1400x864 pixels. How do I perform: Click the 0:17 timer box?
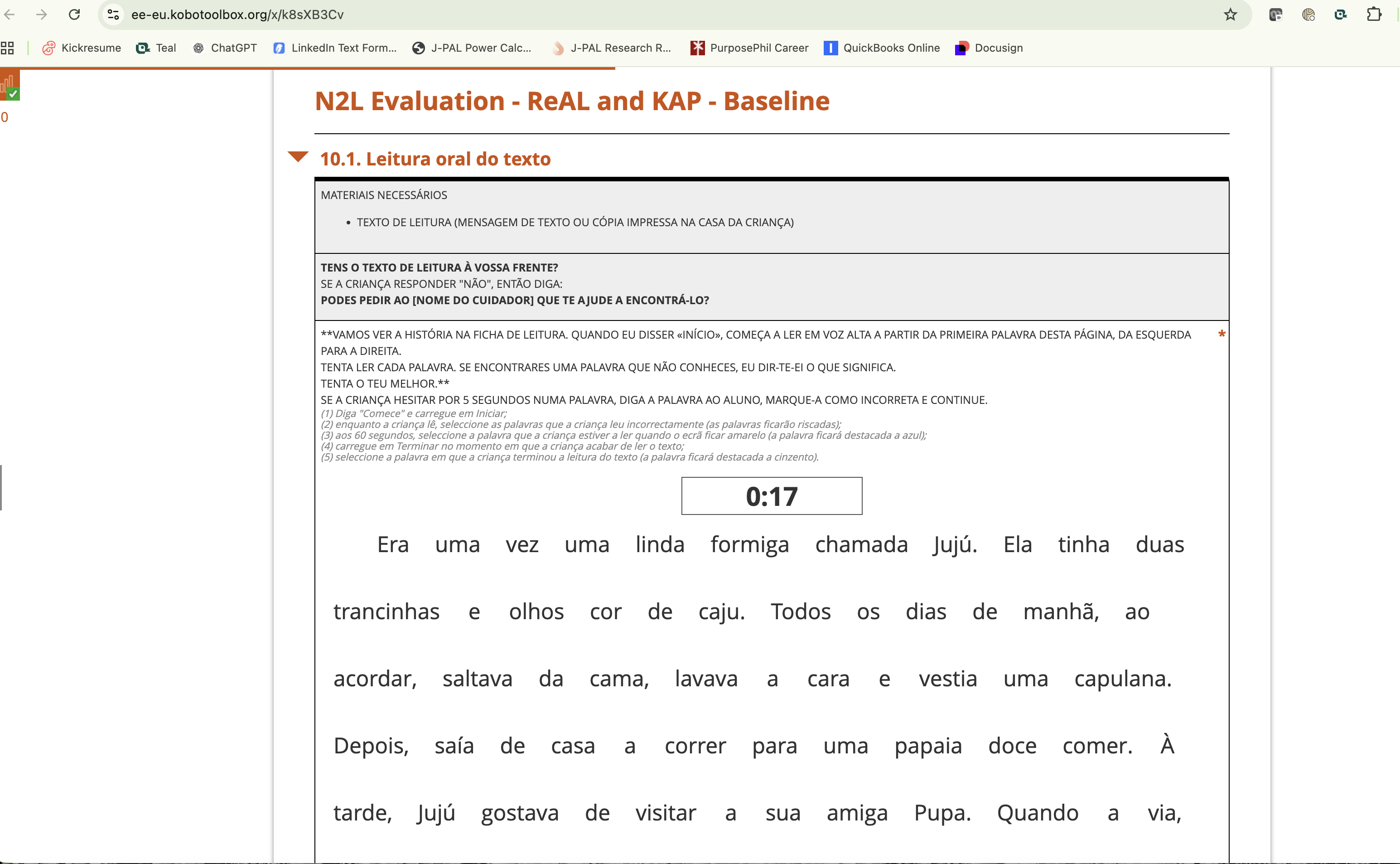pyautogui.click(x=772, y=496)
